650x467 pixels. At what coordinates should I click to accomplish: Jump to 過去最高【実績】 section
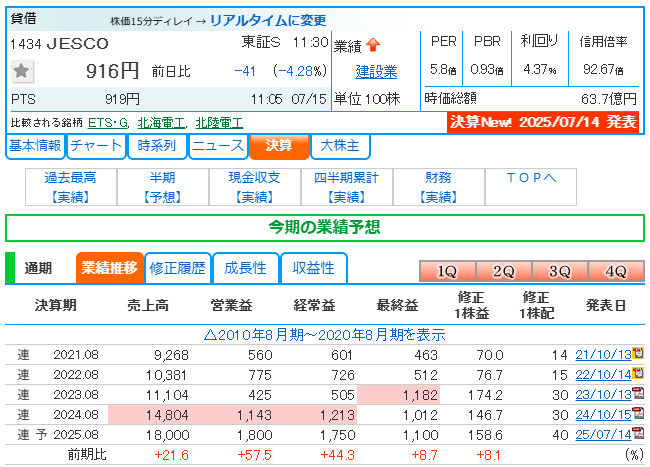pos(71,187)
